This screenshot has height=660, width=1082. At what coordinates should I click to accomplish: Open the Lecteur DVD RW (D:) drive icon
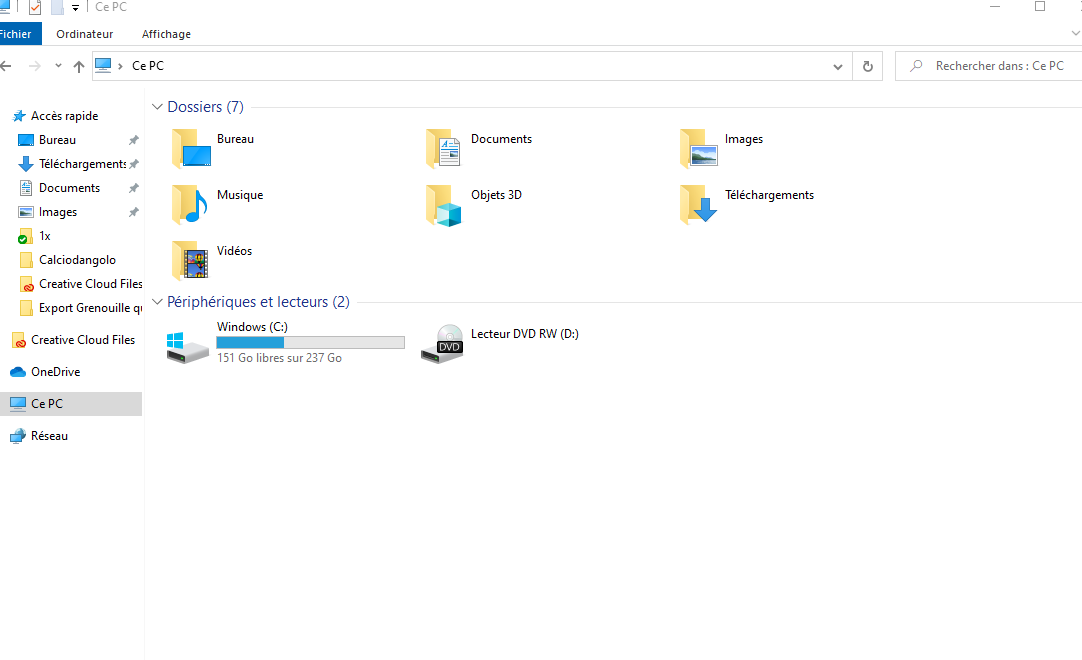click(442, 343)
